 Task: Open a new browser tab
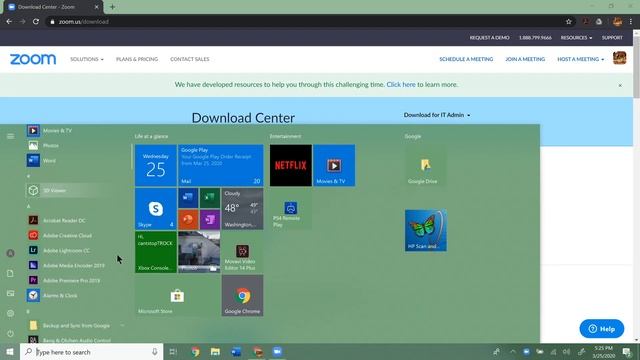click(x=112, y=7)
